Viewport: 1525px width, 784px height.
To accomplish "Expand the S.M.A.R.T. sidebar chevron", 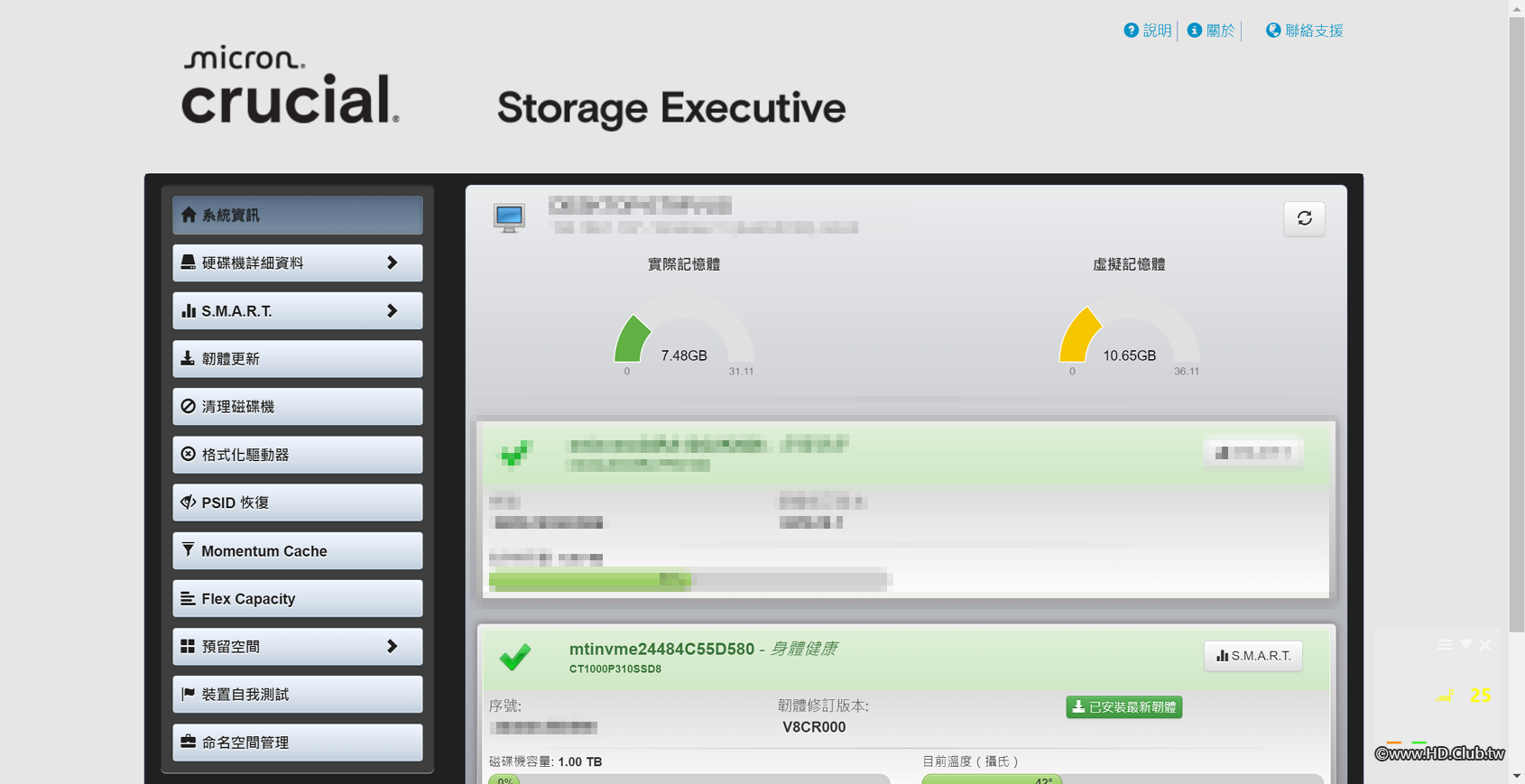I will click(392, 310).
